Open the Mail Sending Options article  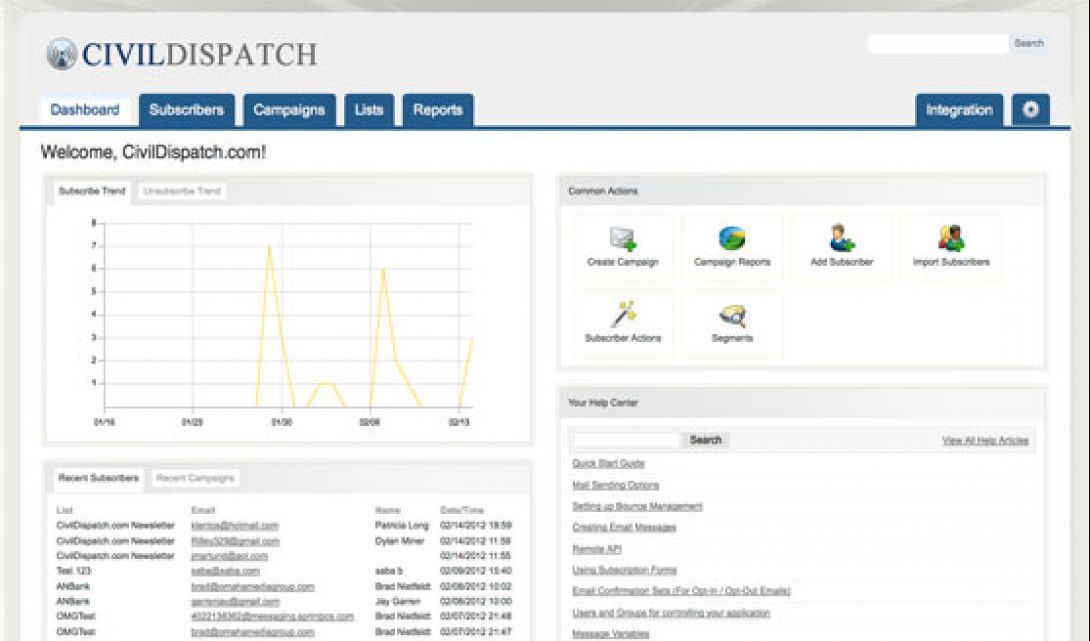coord(615,485)
